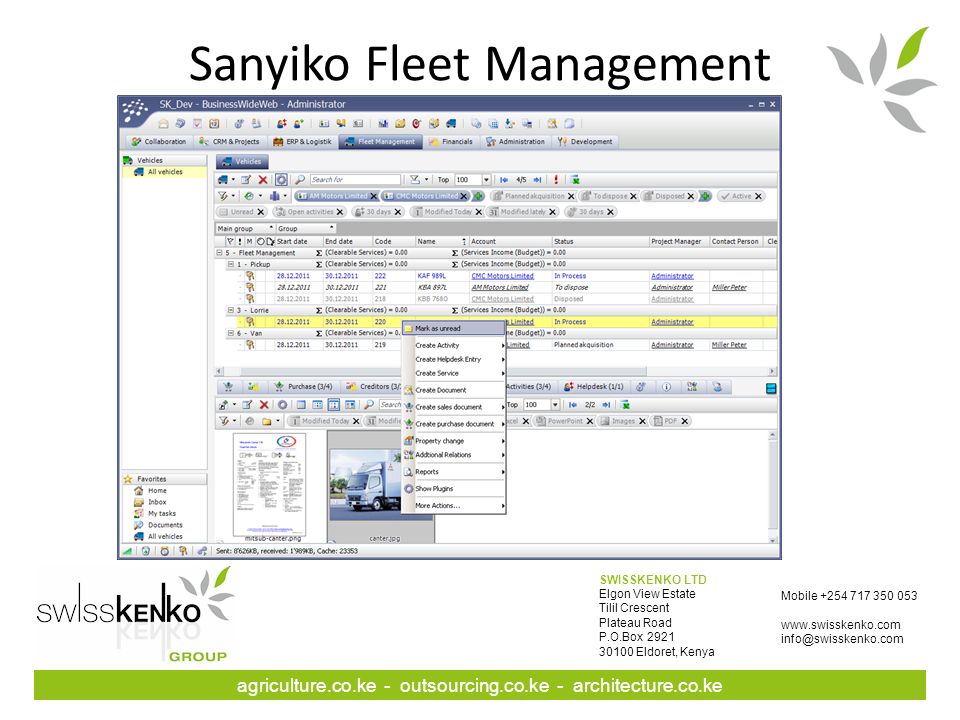Collapse the '3 - Lorrie' group
The width and height of the screenshot is (960, 720).
[x=231, y=310]
